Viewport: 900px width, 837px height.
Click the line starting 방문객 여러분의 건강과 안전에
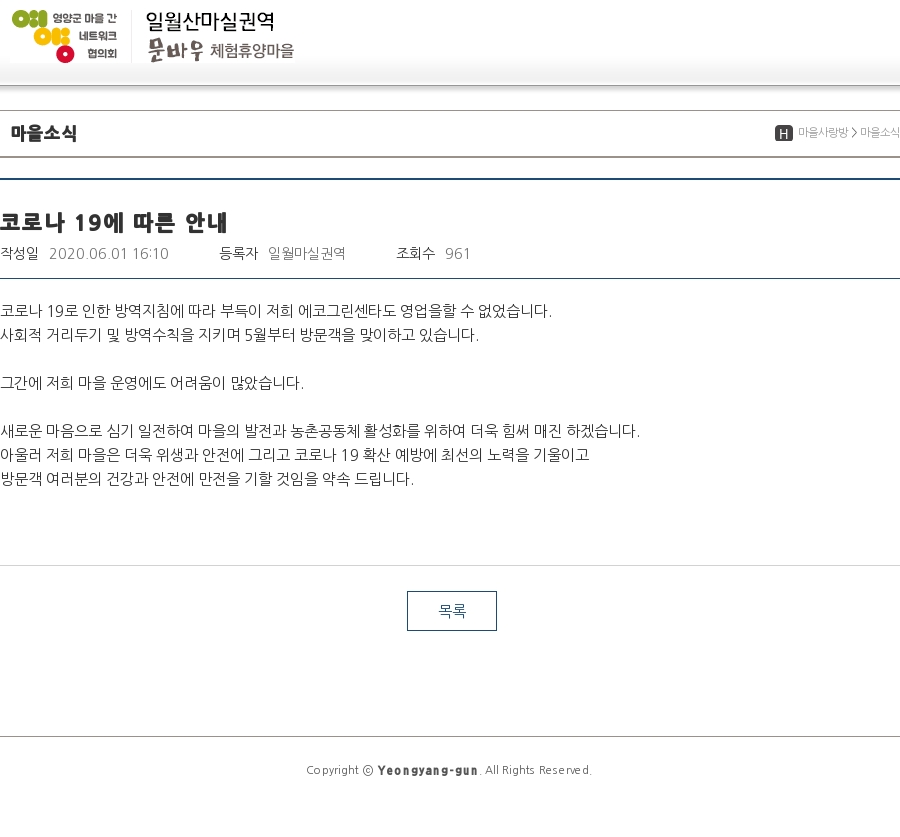207,479
